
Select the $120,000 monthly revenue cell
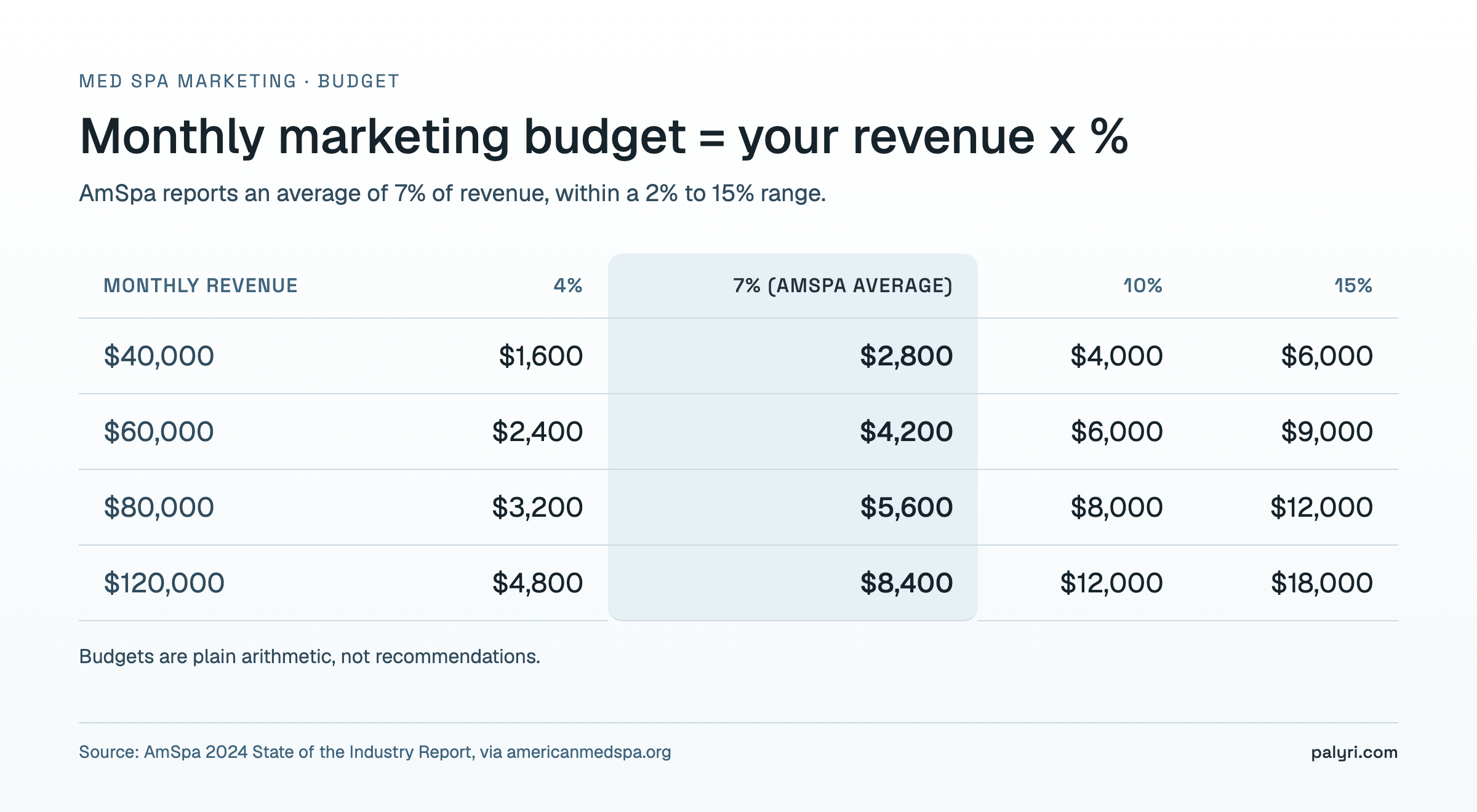pyautogui.click(x=164, y=583)
